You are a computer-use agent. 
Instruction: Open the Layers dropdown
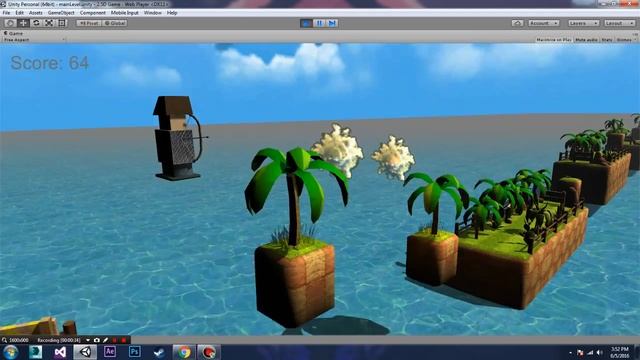583,23
